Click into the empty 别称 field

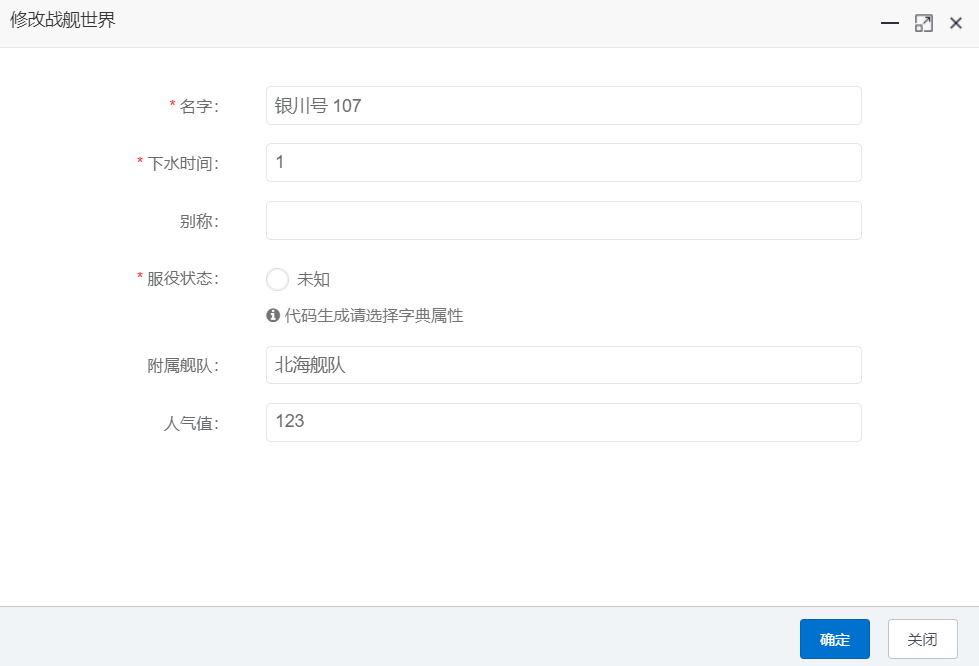point(564,220)
